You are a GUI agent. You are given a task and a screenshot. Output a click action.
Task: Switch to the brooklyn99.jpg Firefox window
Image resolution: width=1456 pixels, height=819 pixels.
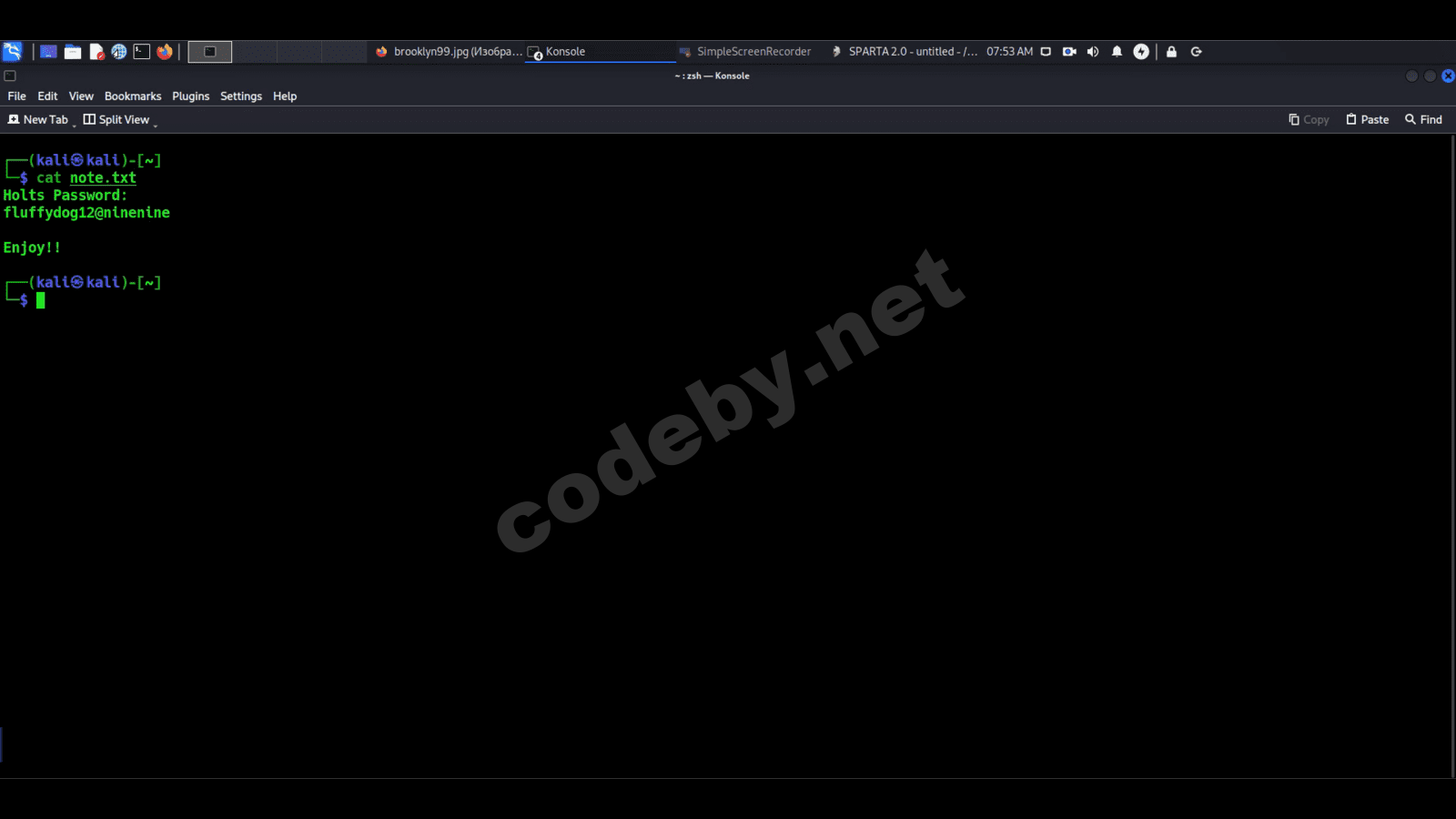pos(449,52)
